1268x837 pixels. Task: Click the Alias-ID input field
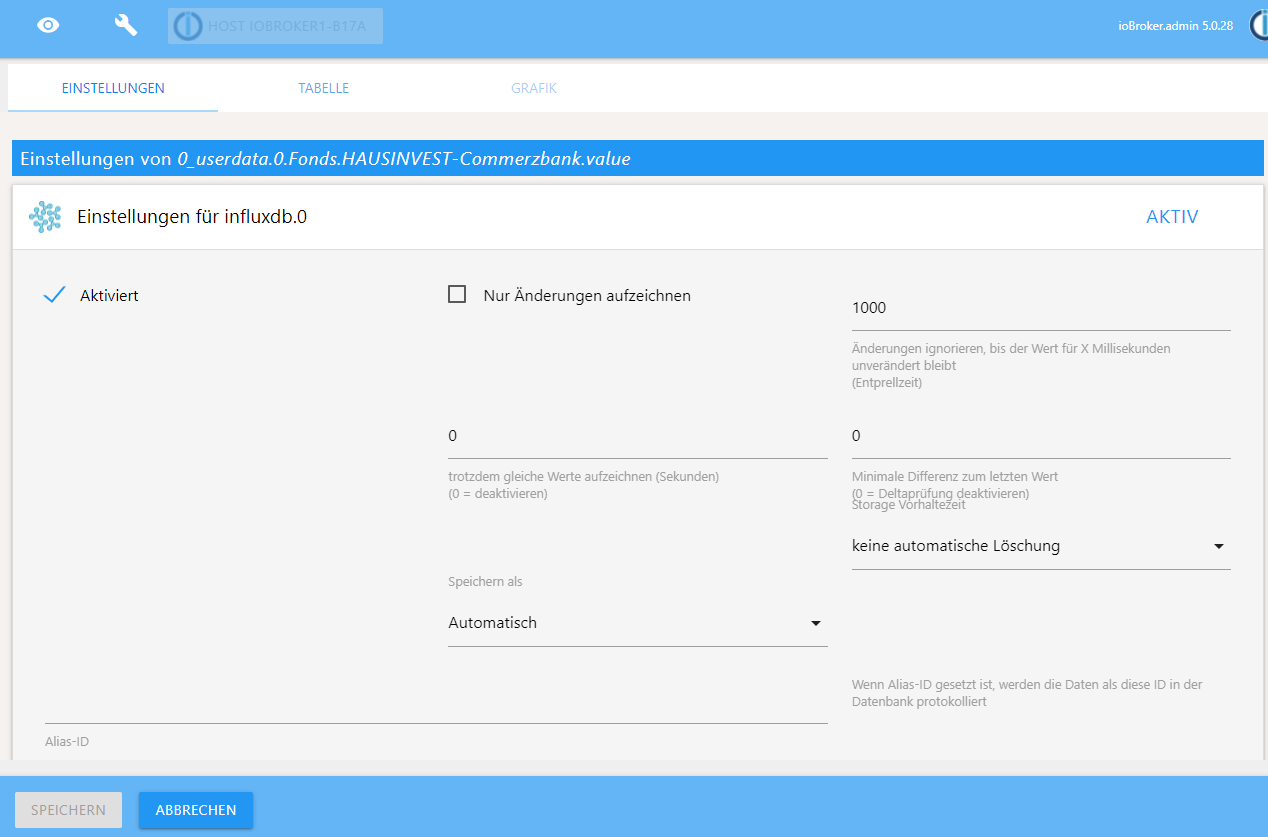pos(436,704)
